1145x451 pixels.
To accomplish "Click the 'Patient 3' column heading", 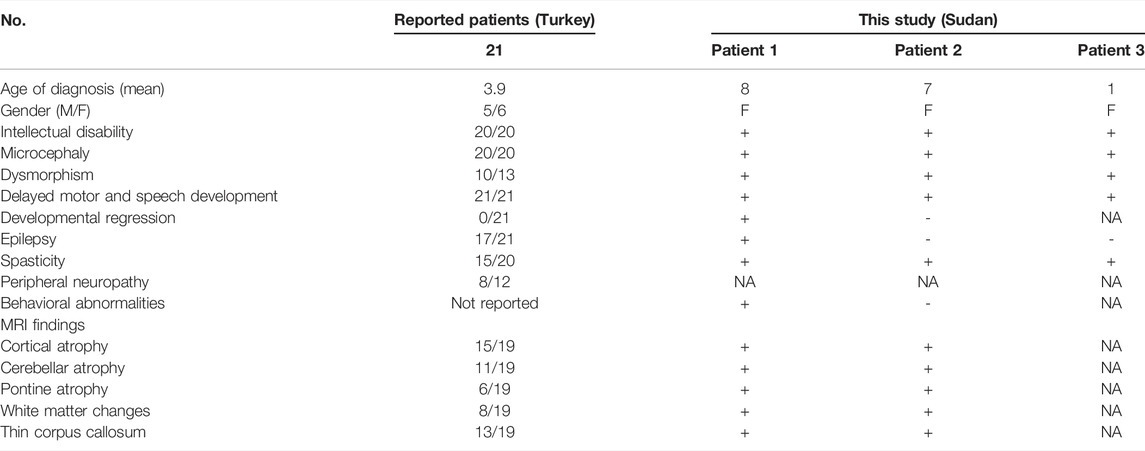I will click(1111, 50).
